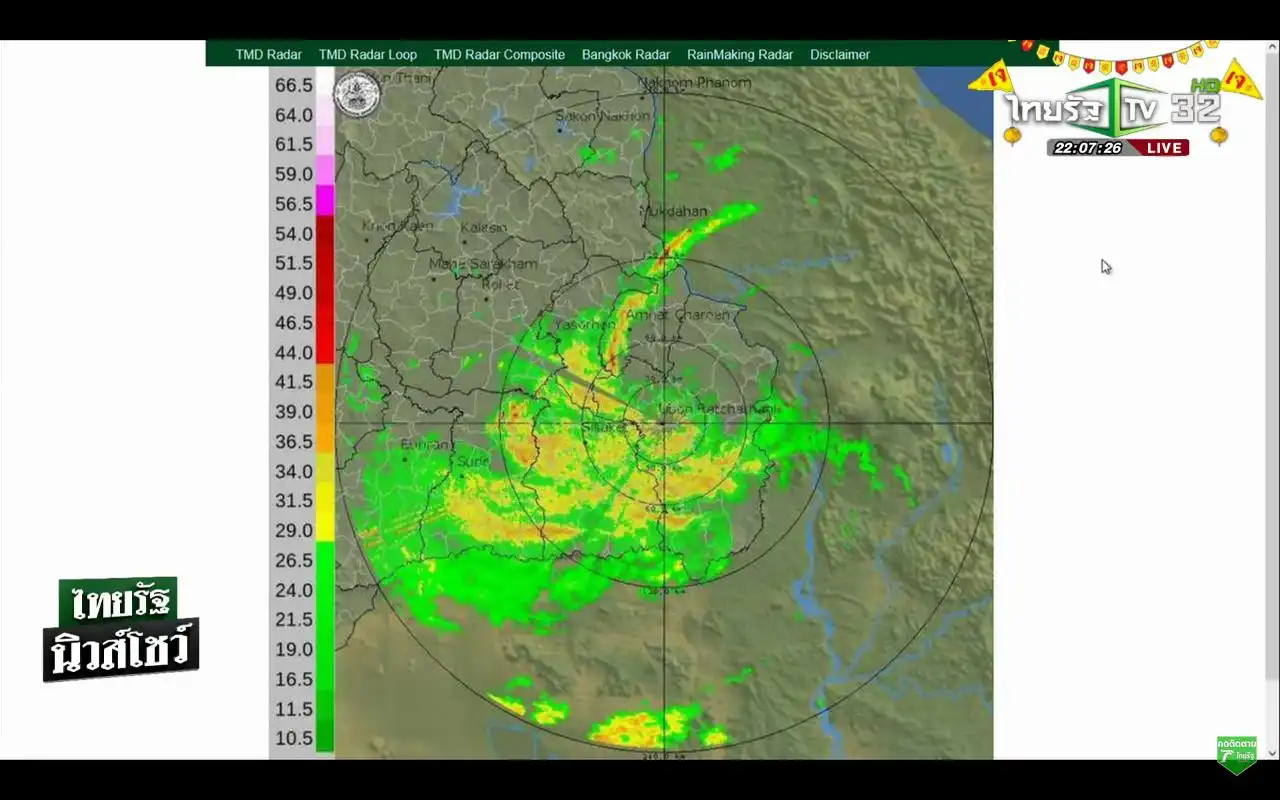The width and height of the screenshot is (1280, 800).
Task: Click the 10.5 legend value
Action: tap(294, 738)
